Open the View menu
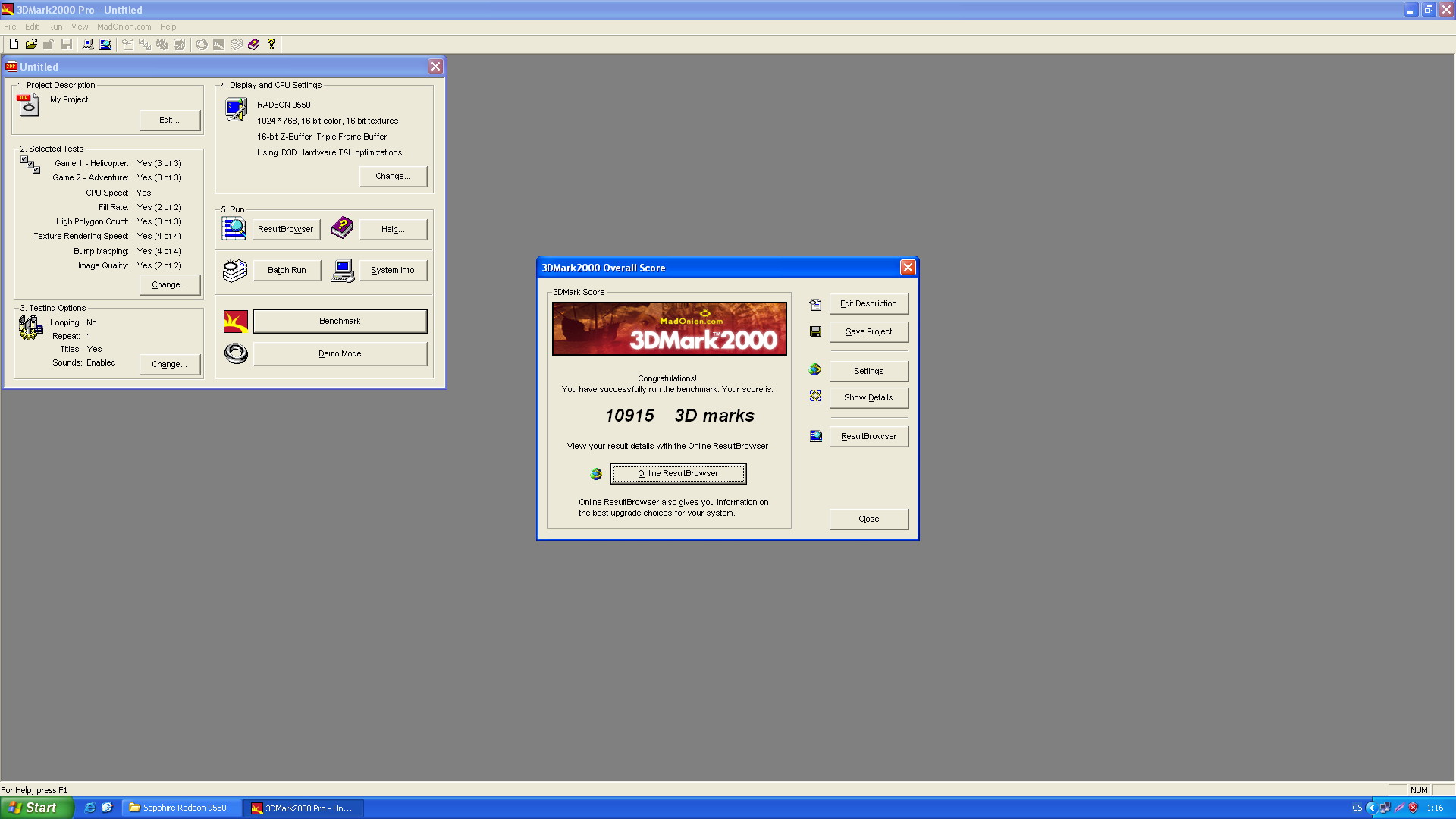This screenshot has height=819, width=1456. pyautogui.click(x=80, y=27)
